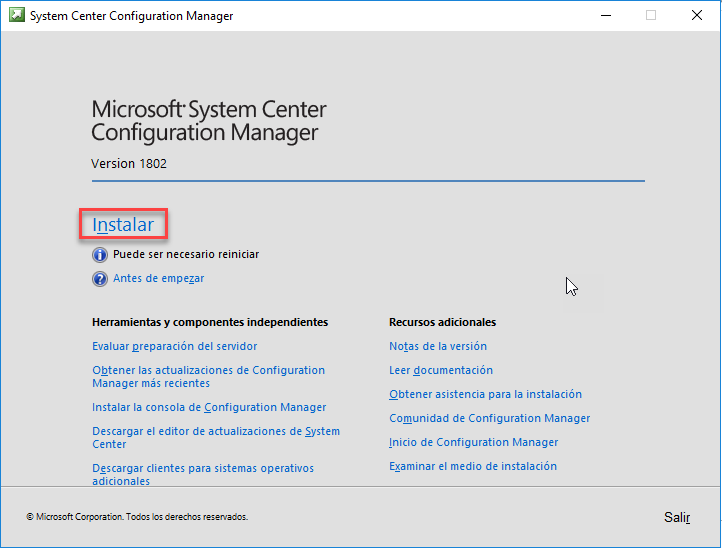Click the blue info icon beside restart notice
The image size is (722, 548).
[100, 255]
